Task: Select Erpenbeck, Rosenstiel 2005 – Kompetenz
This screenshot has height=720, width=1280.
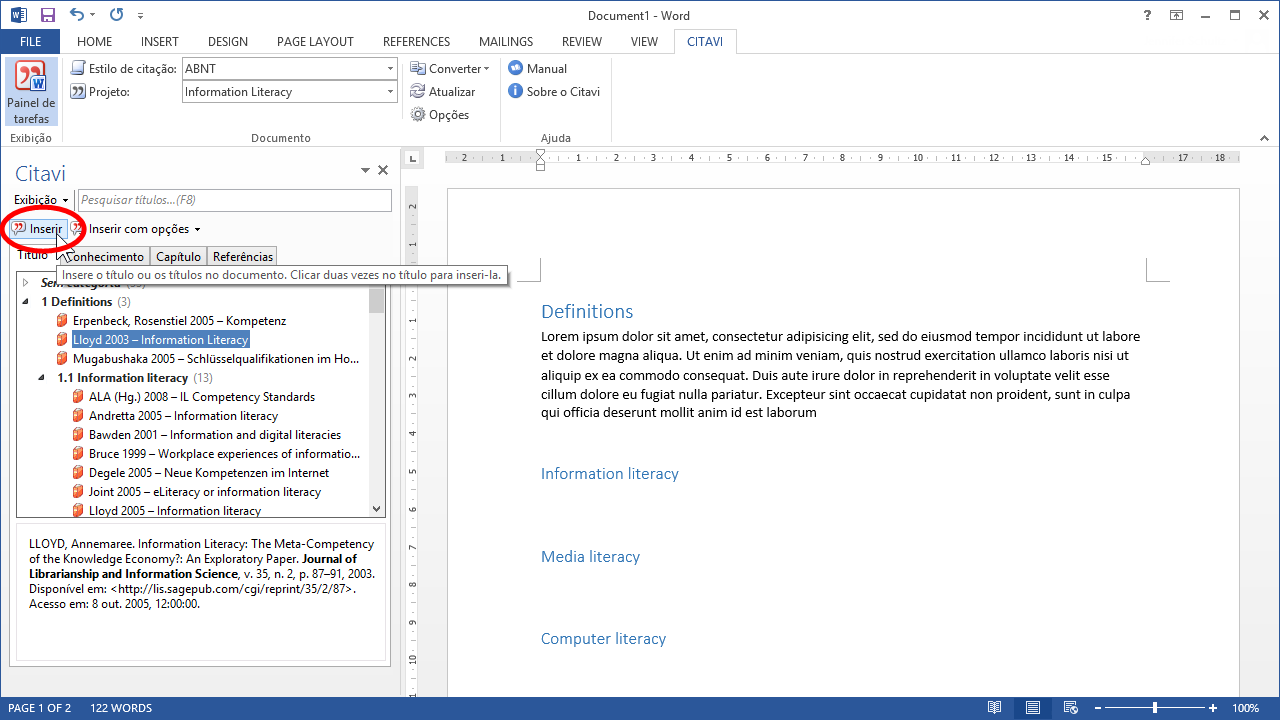Action: [x=179, y=321]
